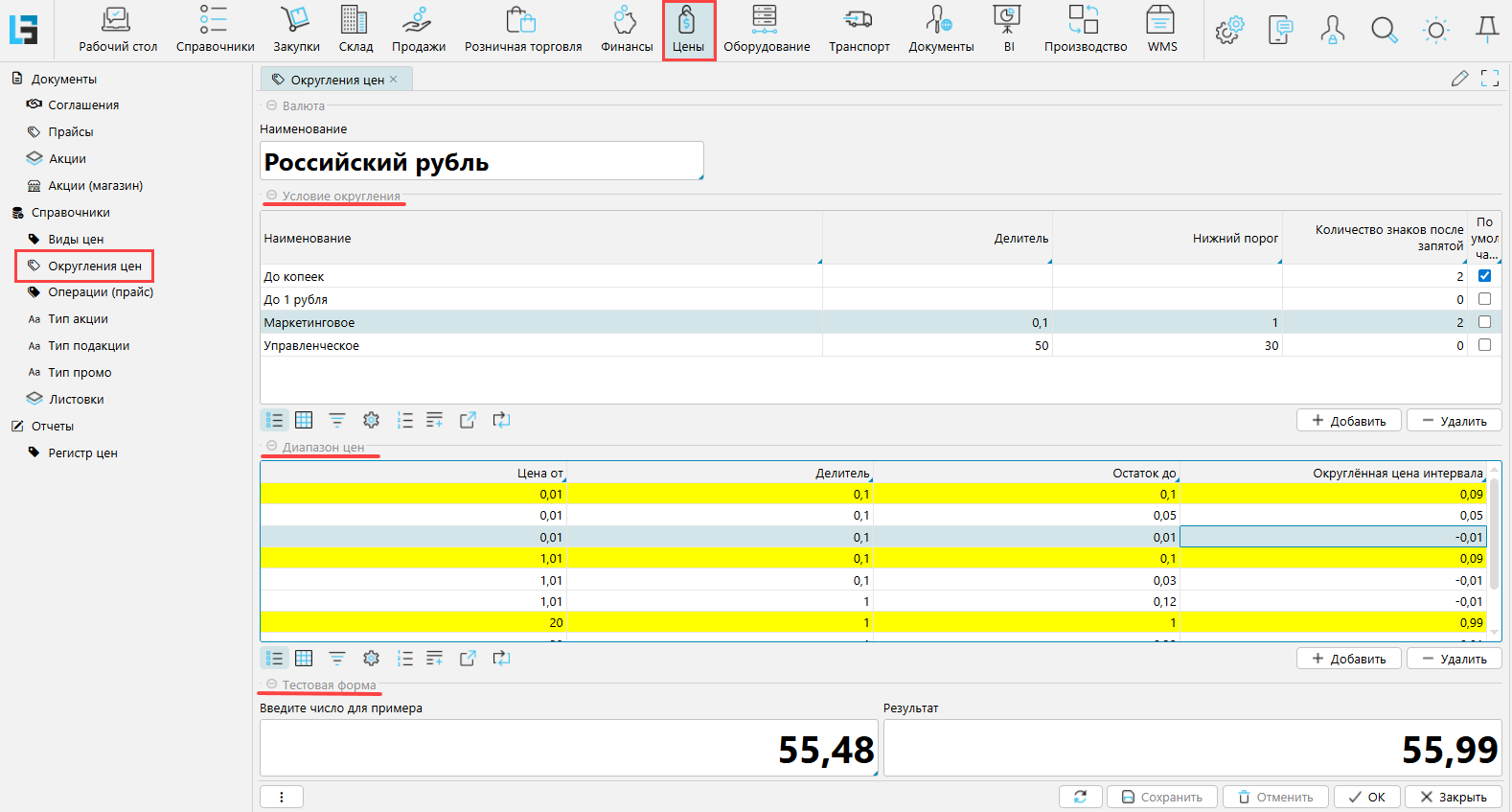Check default checkbox for Маркетинговое row
The height and width of the screenshot is (812, 1512).
1484,322
